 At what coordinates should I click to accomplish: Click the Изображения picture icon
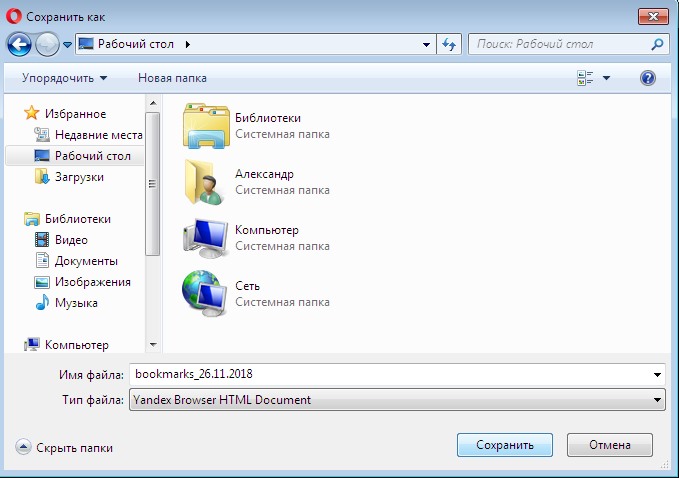point(42,282)
